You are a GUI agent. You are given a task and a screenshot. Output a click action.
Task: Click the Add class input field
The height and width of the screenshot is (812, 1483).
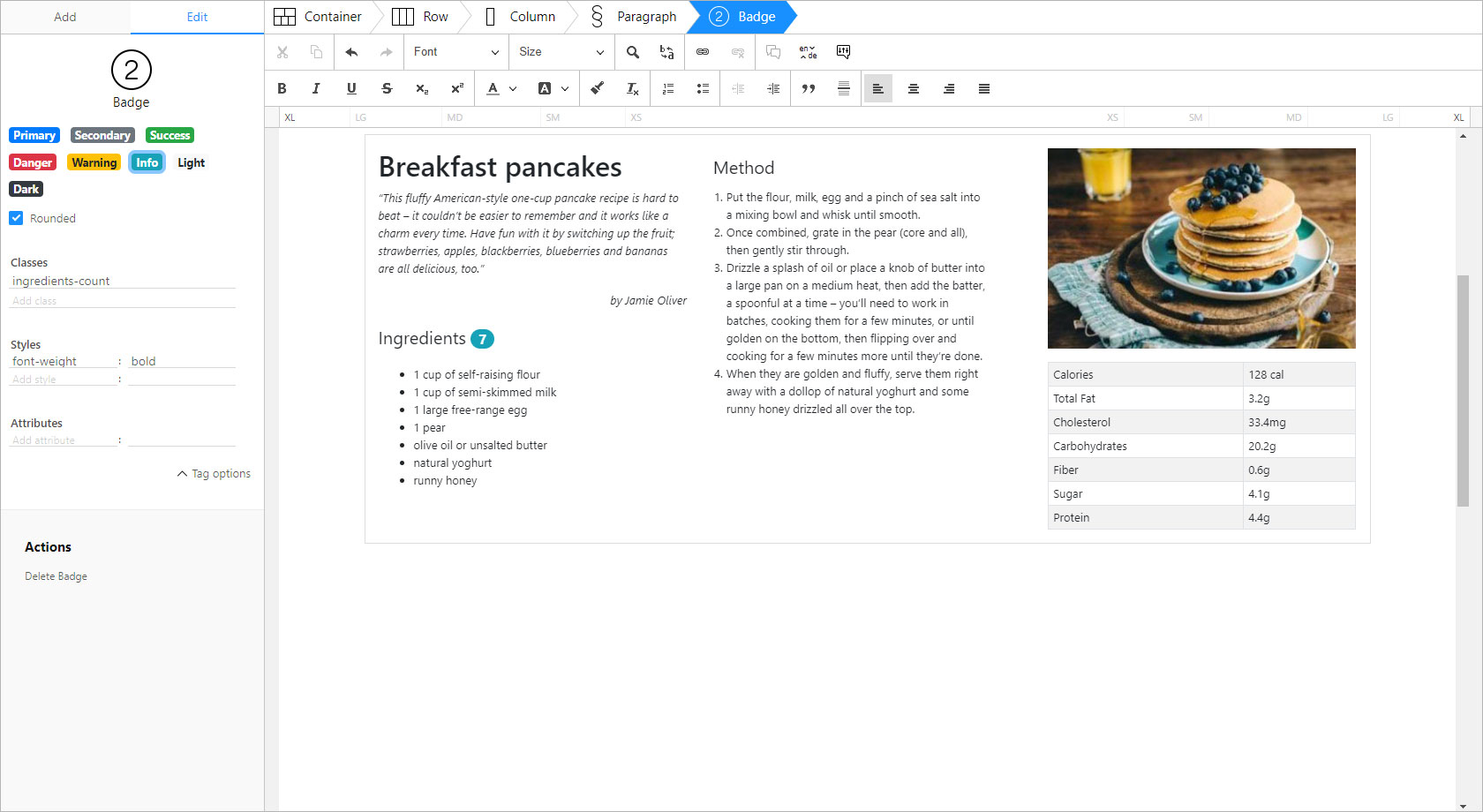click(123, 301)
